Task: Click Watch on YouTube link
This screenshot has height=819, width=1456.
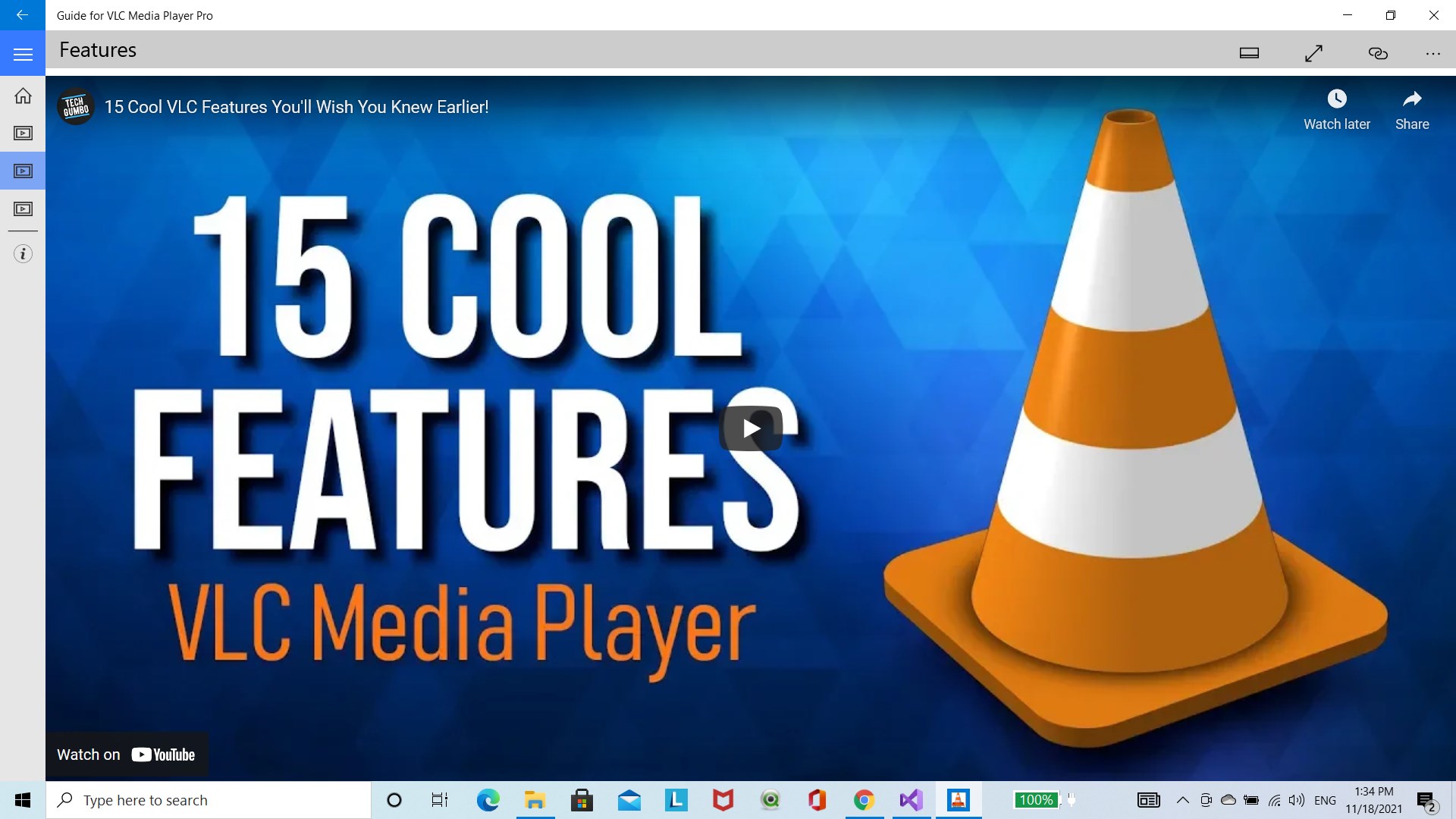Action: (127, 755)
